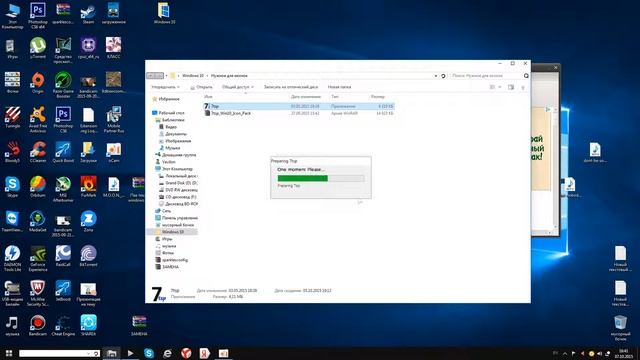Launch FurMark from the desktop
Viewport: 640px width, 360px height.
(88, 187)
